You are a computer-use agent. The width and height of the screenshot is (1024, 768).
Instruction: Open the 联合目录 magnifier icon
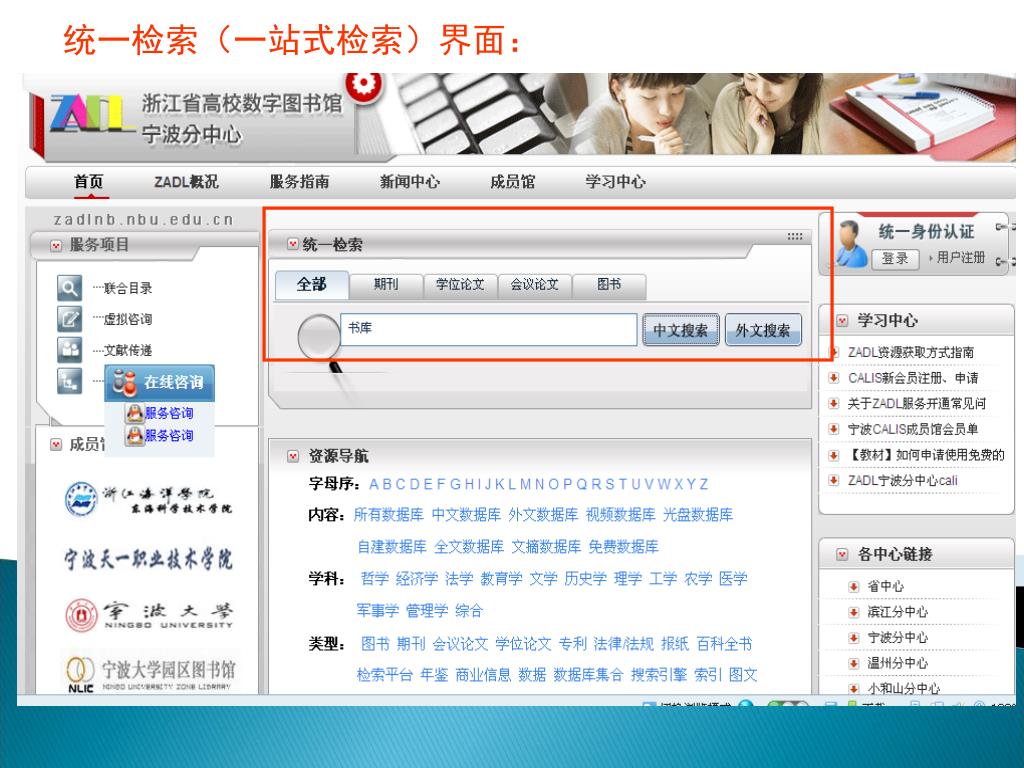click(69, 287)
